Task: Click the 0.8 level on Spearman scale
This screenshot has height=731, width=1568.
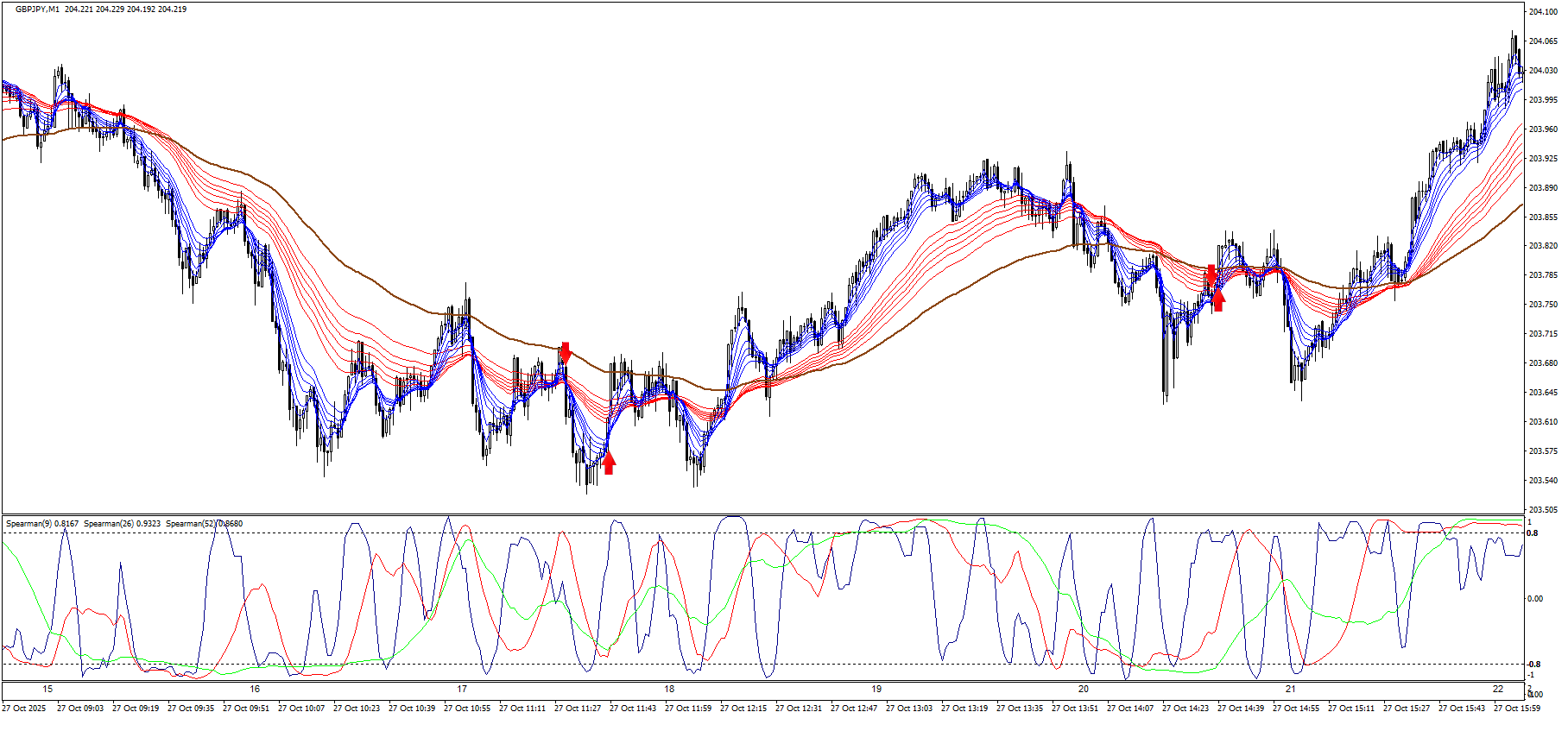Action: click(1533, 533)
